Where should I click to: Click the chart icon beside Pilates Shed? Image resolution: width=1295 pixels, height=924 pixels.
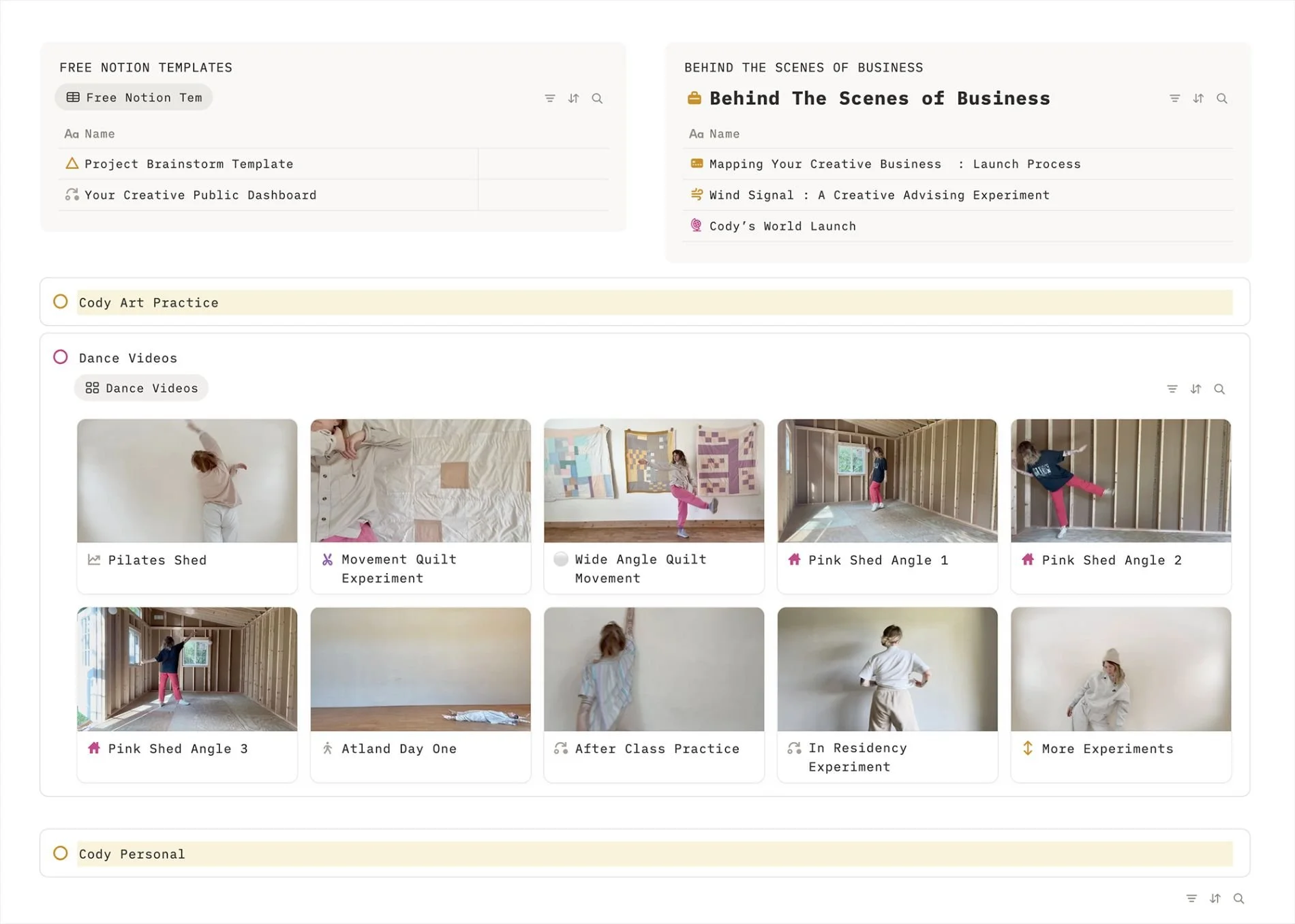tap(93, 559)
